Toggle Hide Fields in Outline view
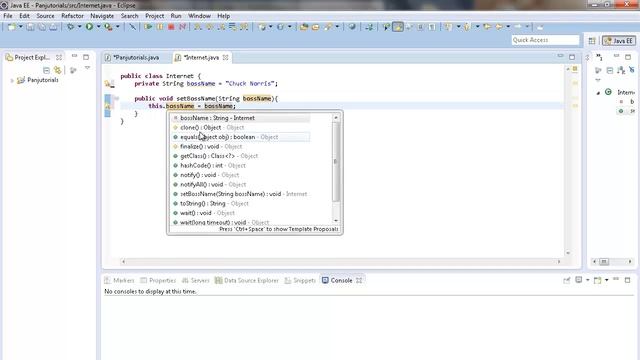The image size is (640, 360). click(x=632, y=70)
